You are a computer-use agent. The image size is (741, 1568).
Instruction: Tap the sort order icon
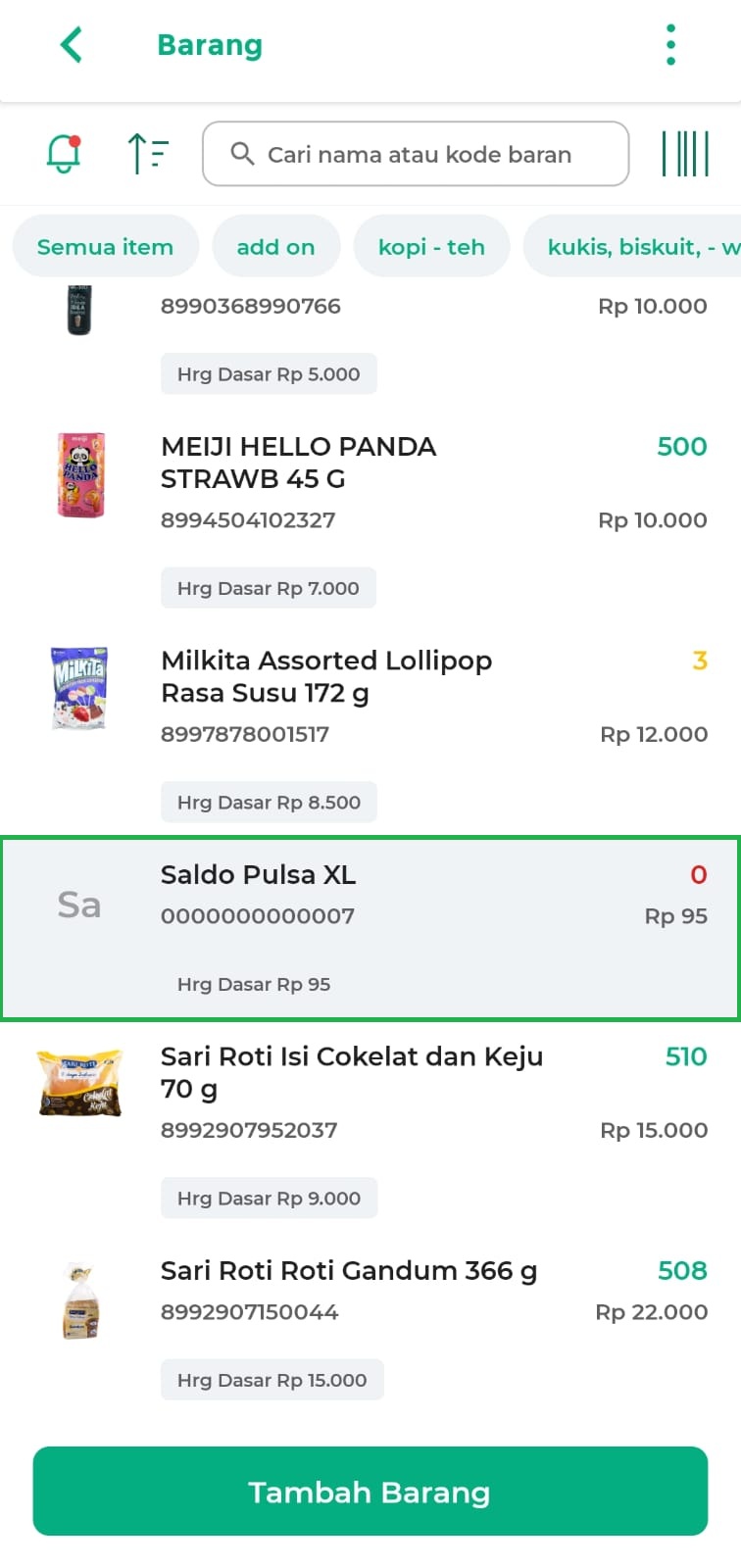pyautogui.click(x=148, y=154)
